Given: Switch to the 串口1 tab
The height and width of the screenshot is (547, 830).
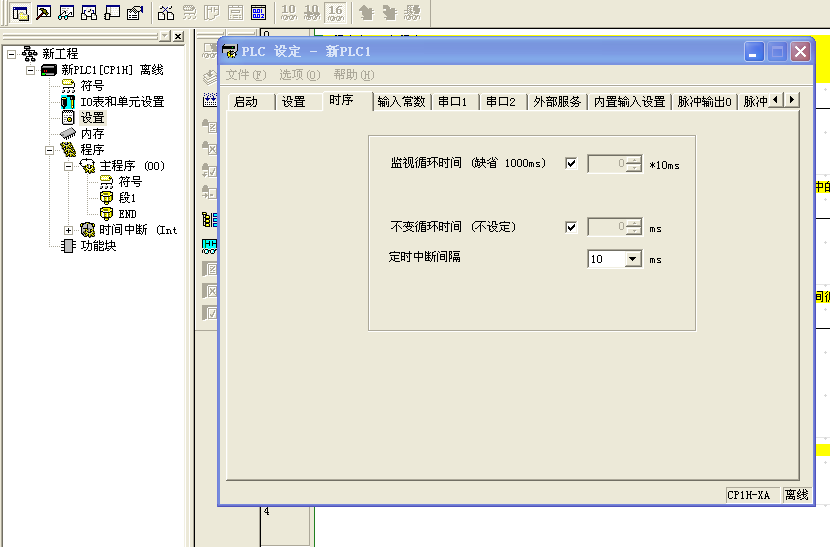Looking at the screenshot, I should [x=453, y=102].
